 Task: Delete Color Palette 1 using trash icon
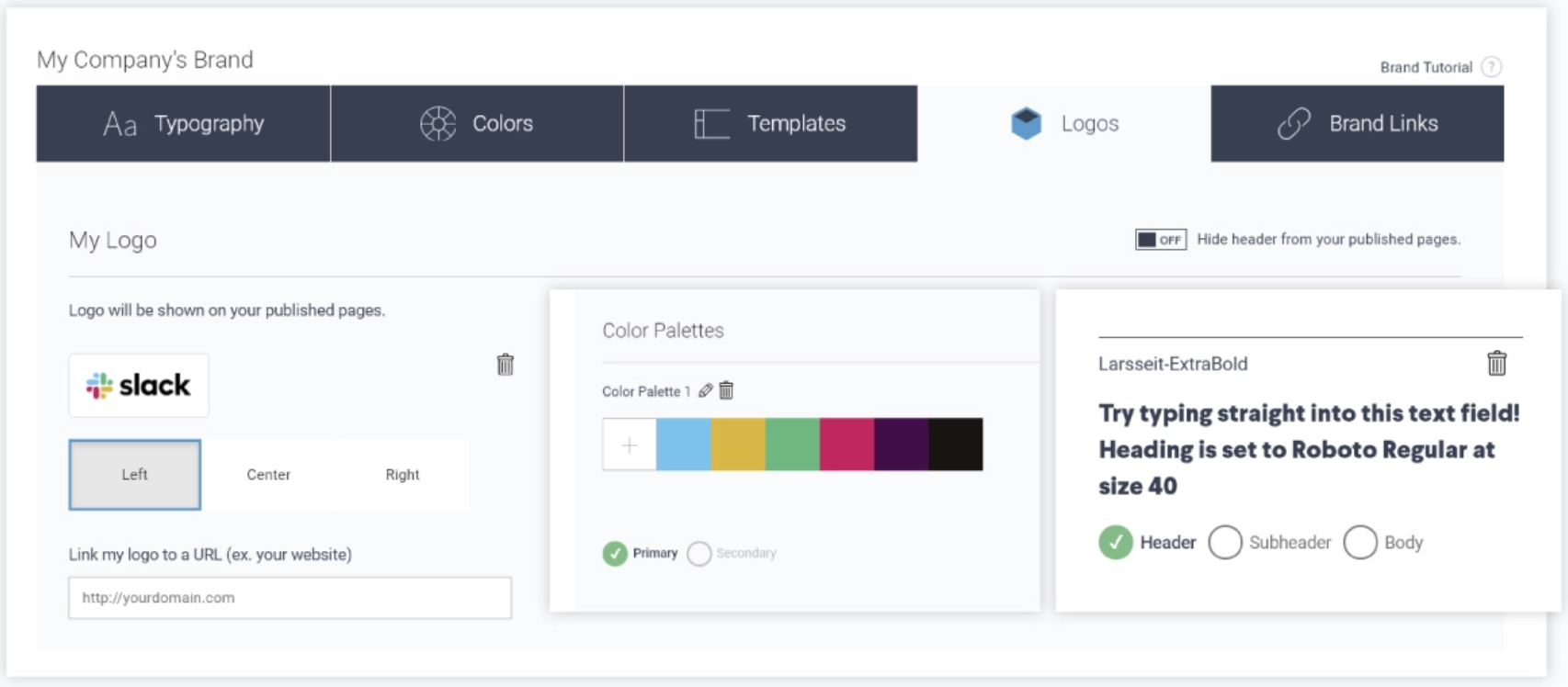(x=726, y=391)
